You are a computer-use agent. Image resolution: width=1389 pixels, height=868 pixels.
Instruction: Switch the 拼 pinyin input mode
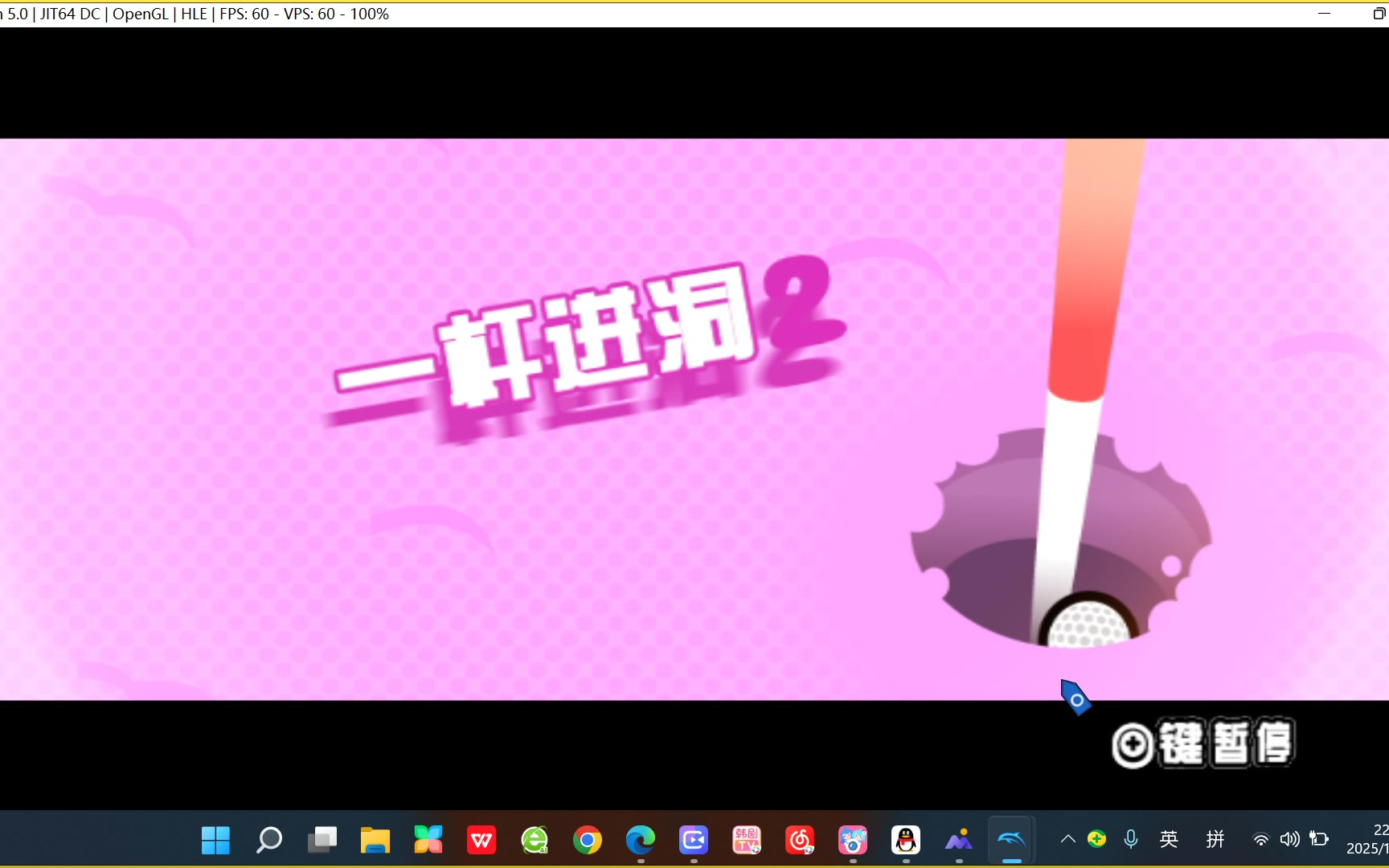(1215, 839)
